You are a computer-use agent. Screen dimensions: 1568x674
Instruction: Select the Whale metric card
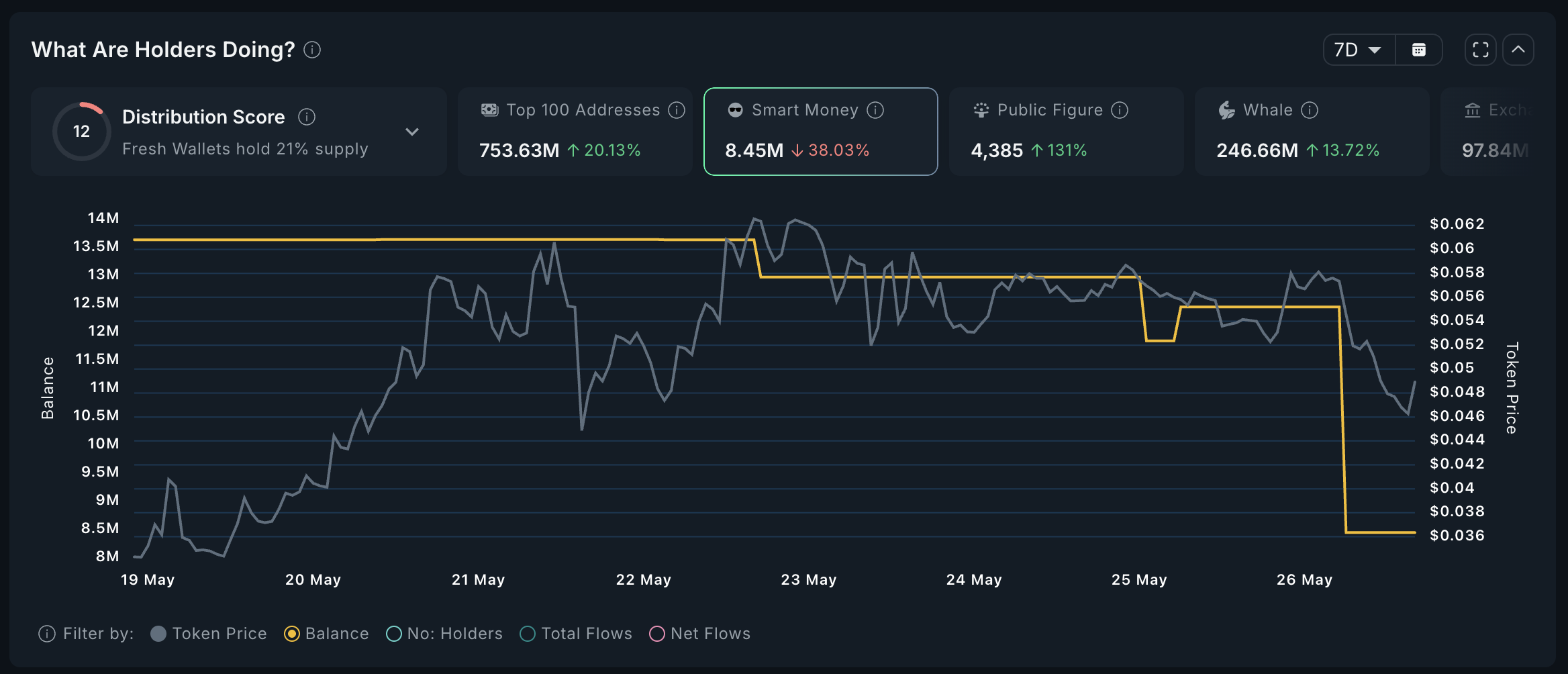1312,132
